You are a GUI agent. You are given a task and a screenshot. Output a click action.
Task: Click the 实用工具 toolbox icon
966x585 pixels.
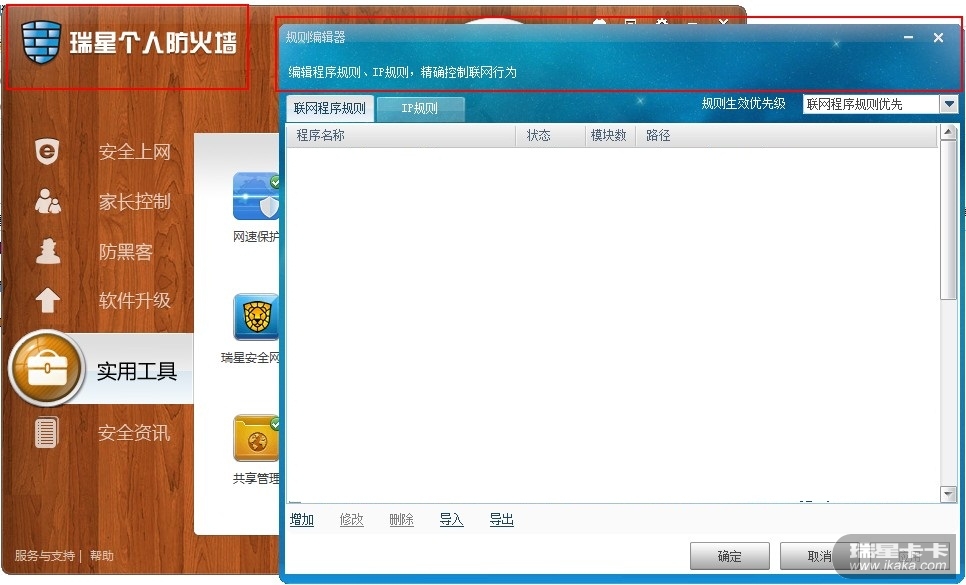[47, 368]
